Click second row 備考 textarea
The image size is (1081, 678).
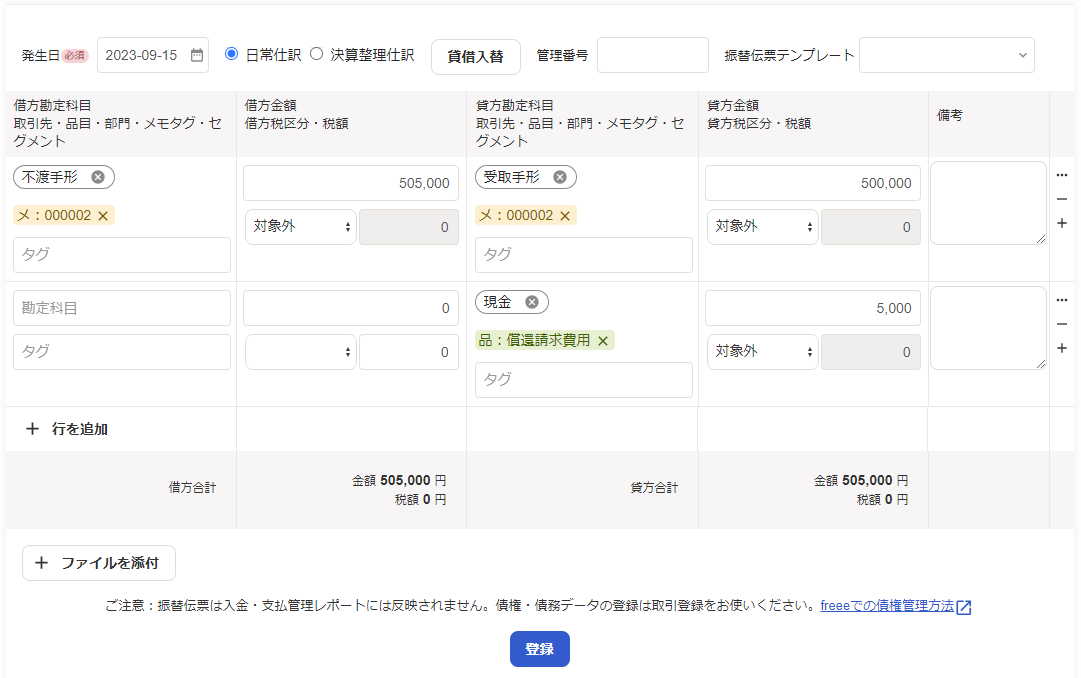989,328
